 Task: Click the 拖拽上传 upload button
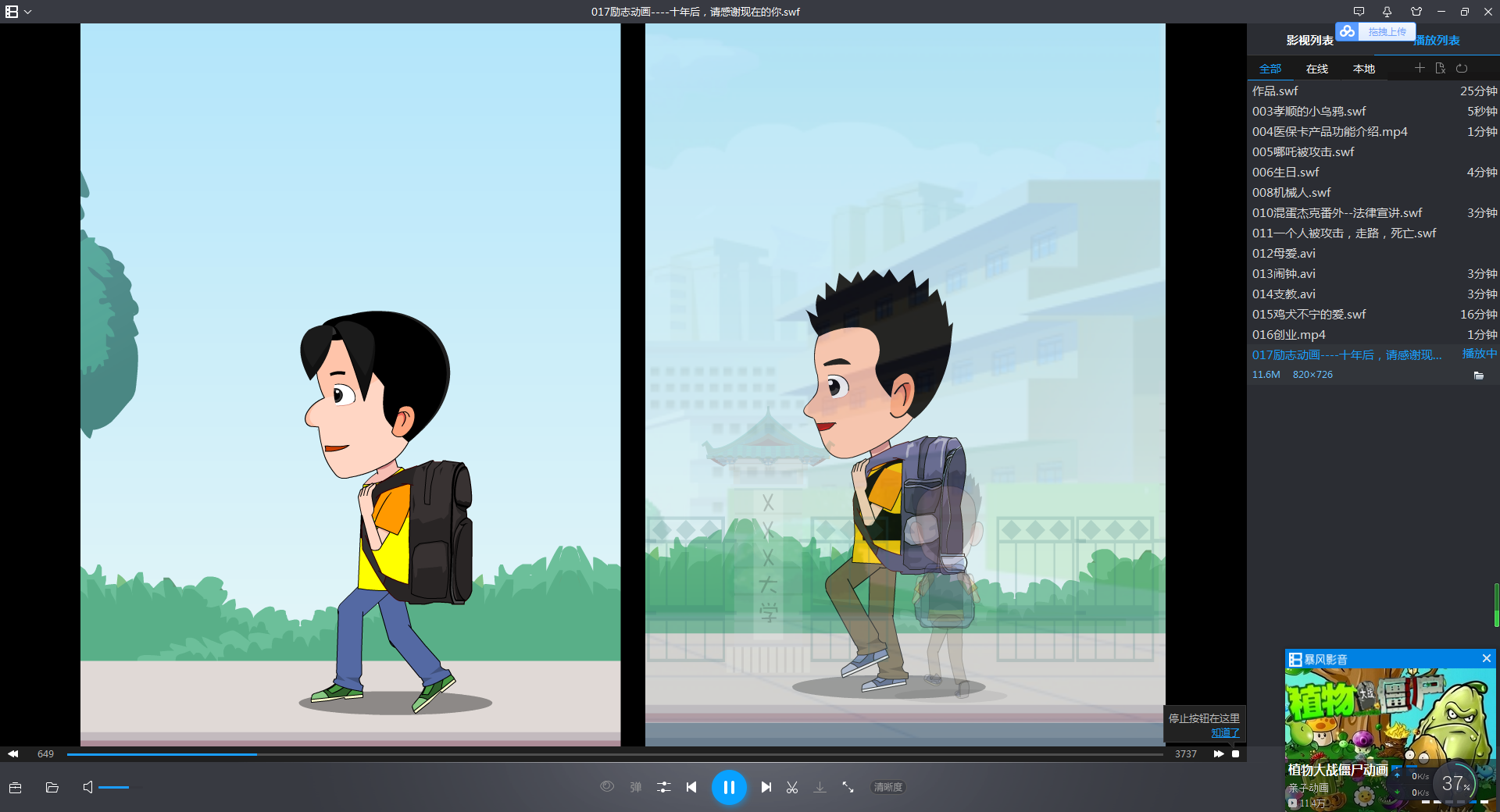pyautogui.click(x=1387, y=32)
